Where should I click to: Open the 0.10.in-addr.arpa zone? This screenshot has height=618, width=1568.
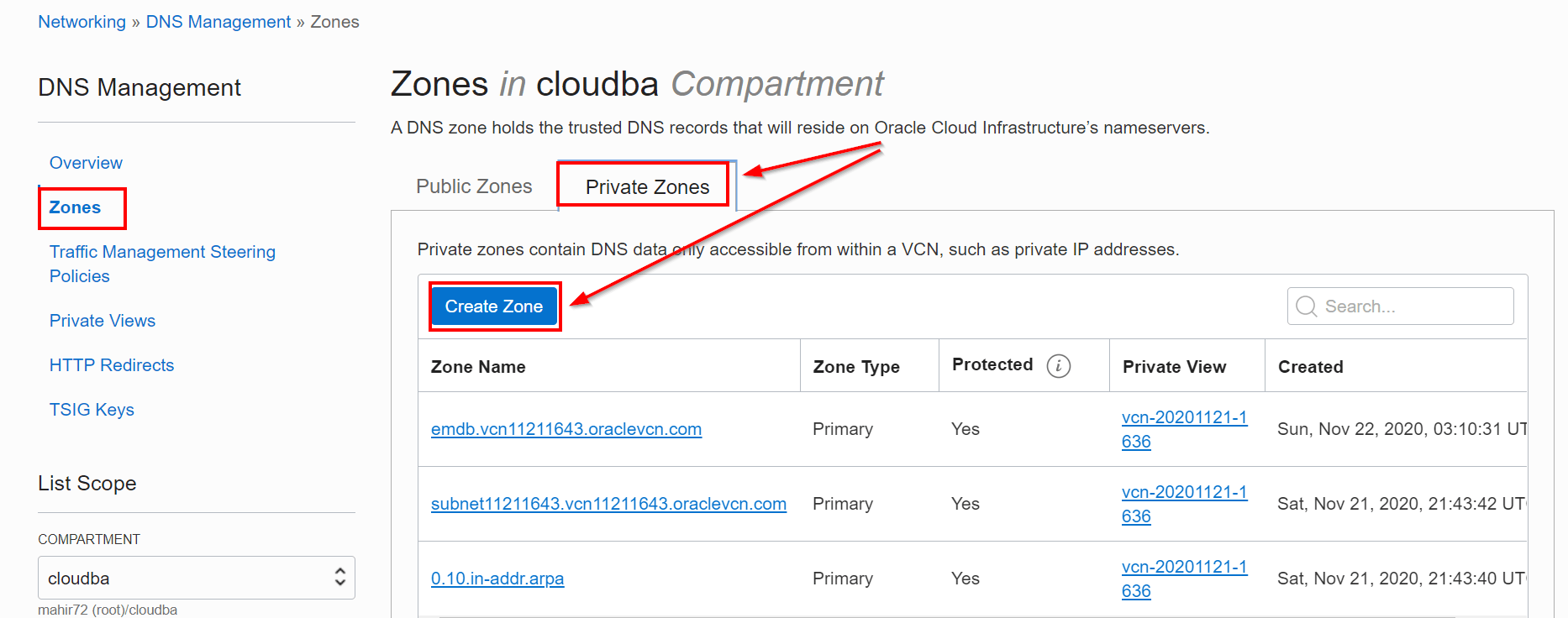pyautogui.click(x=497, y=579)
